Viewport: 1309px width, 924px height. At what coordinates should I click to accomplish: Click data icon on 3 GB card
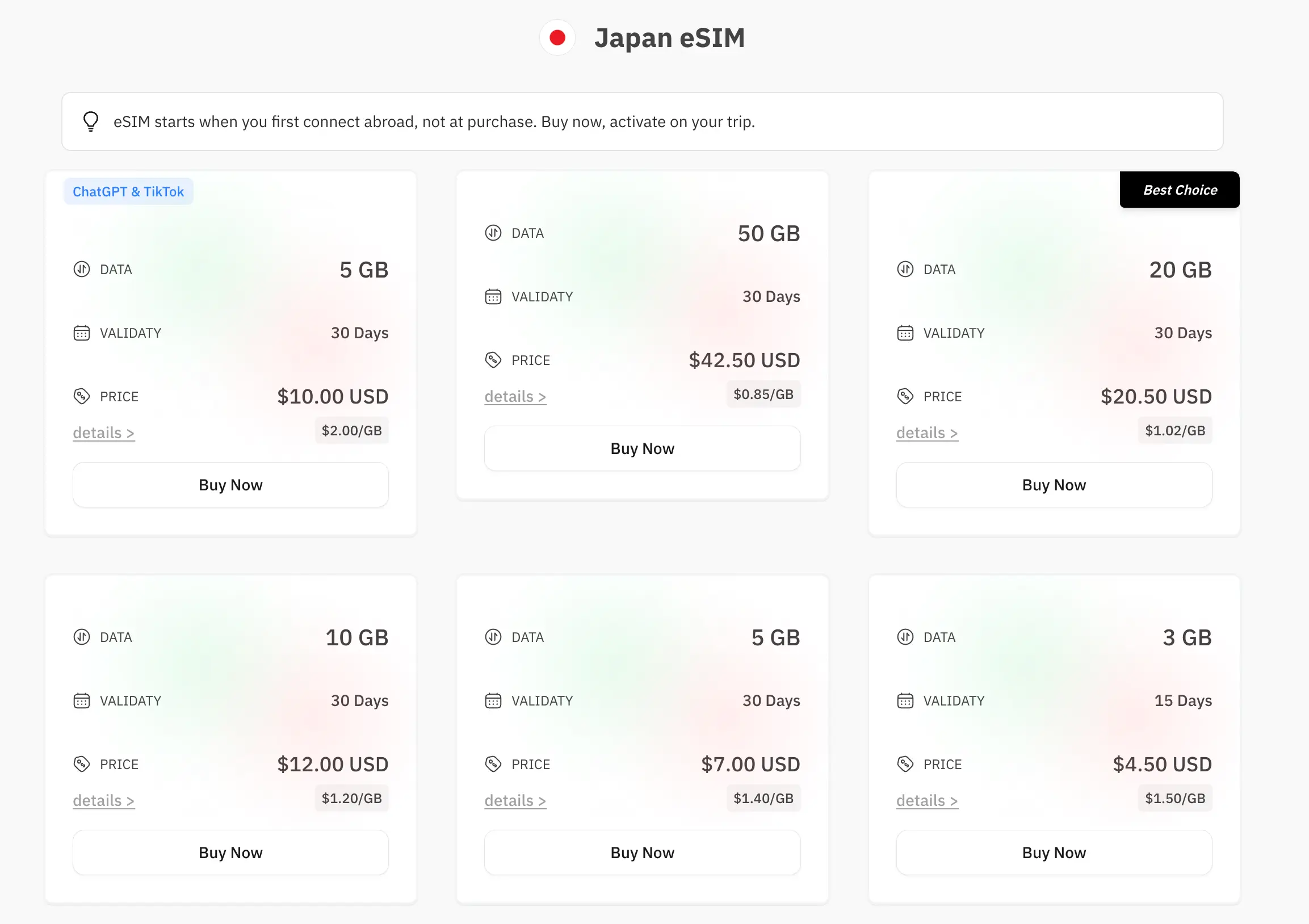905,637
